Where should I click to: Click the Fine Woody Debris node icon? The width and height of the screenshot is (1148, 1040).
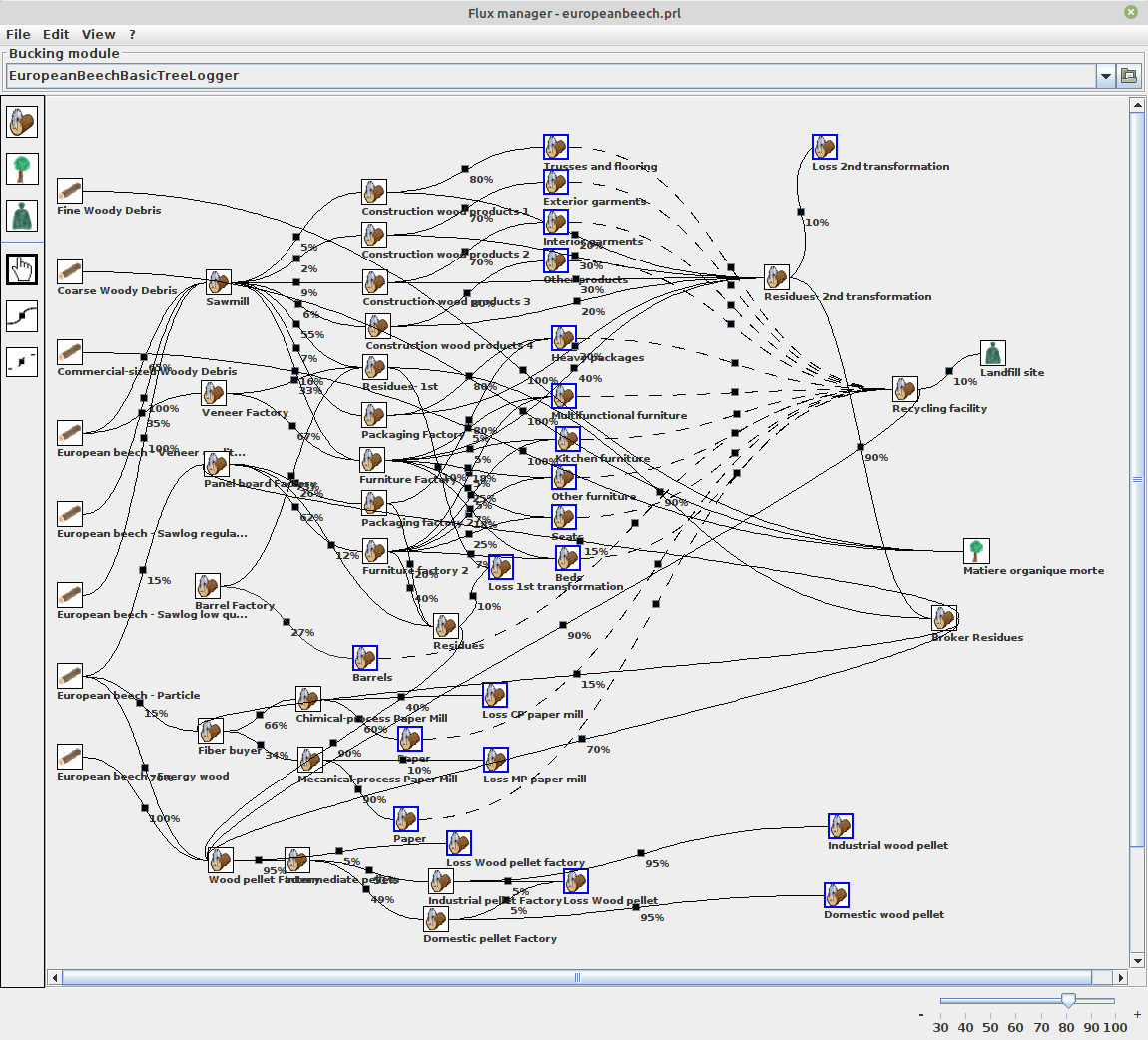[x=70, y=191]
